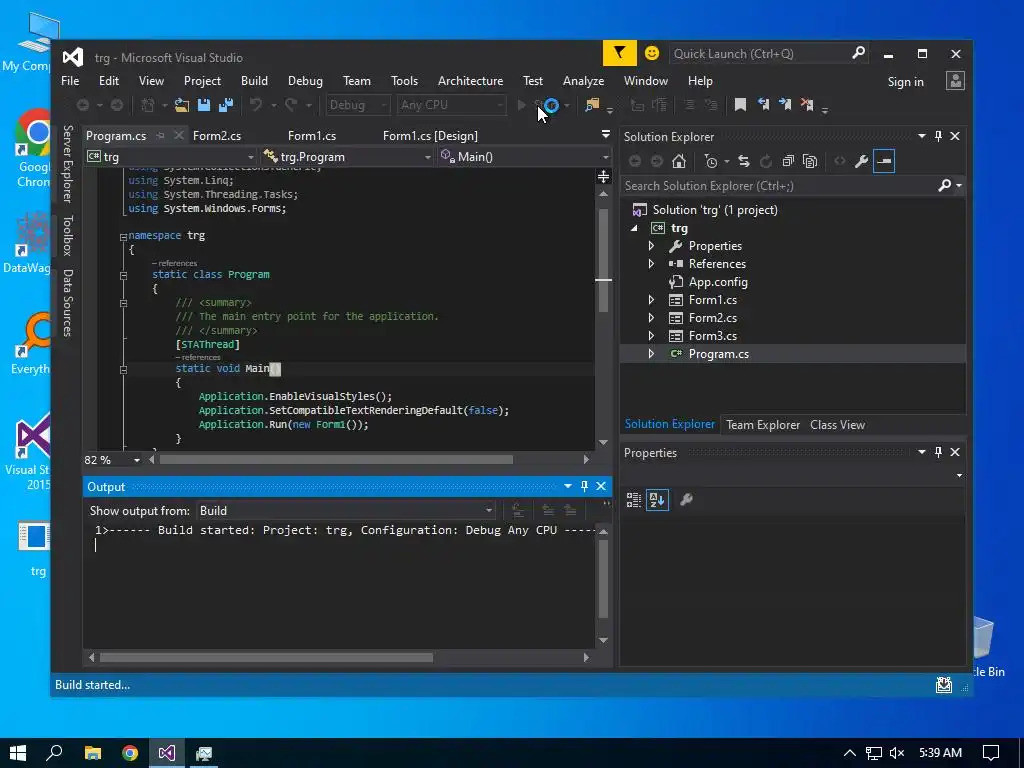Viewport: 1024px width, 768px height.
Task: Toggle a bookmark with the bookmark icon
Action: [740, 105]
